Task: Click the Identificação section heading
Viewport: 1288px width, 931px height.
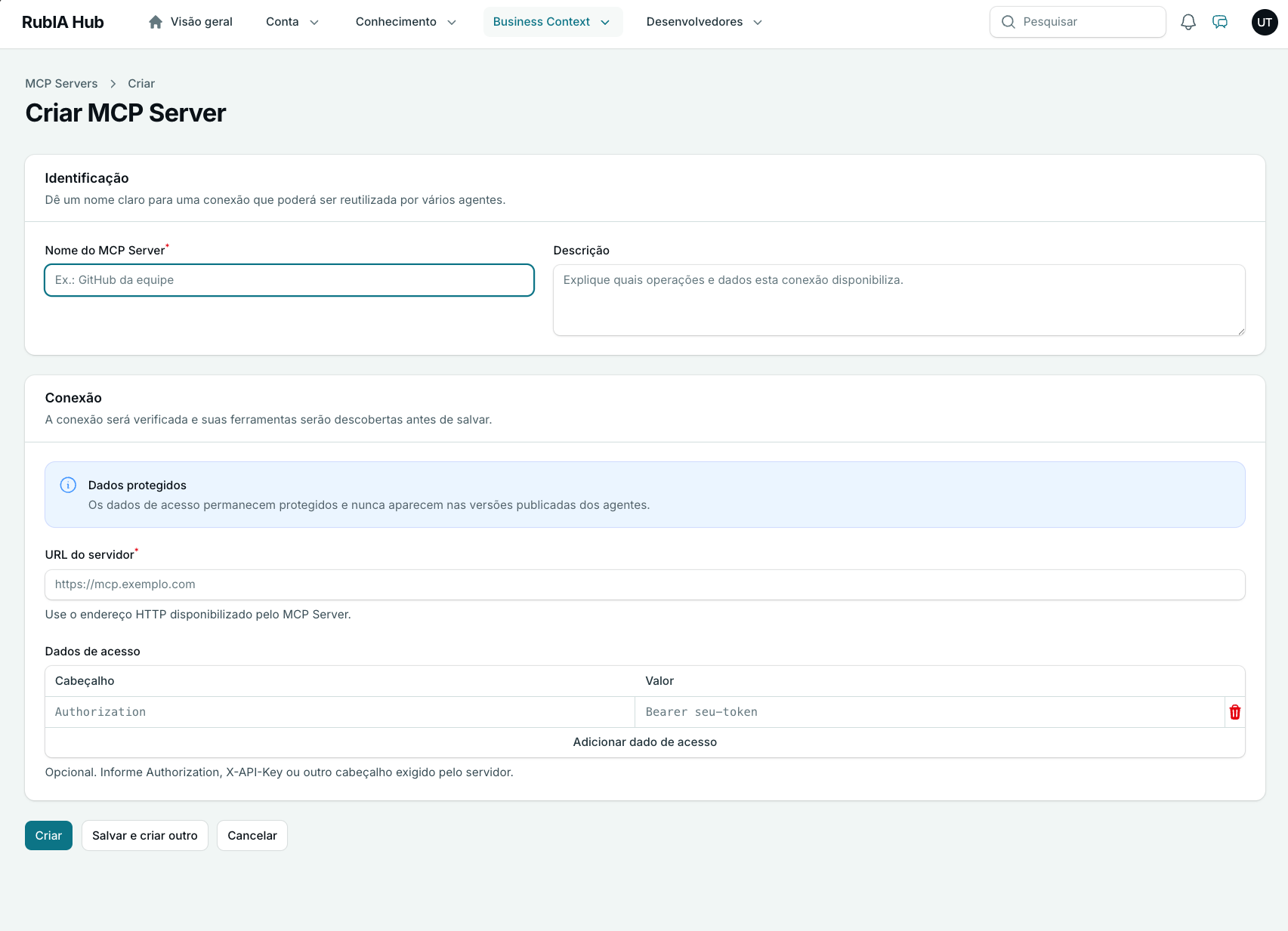Action: [87, 178]
